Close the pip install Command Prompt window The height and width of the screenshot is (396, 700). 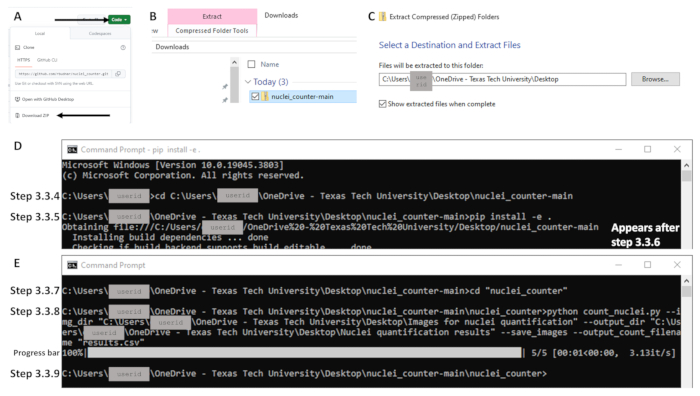(677, 150)
